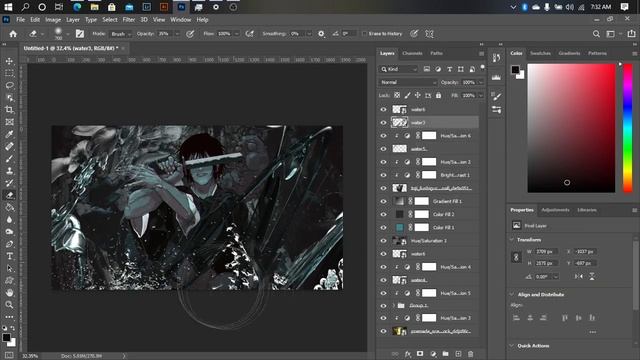Select the Pen tool
The width and height of the screenshot is (640, 360).
[9, 244]
